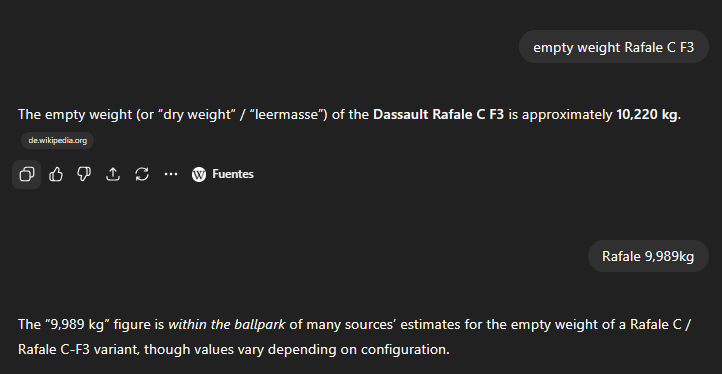Click the bold 'Dassault Rafale C F3' text

click(x=438, y=115)
